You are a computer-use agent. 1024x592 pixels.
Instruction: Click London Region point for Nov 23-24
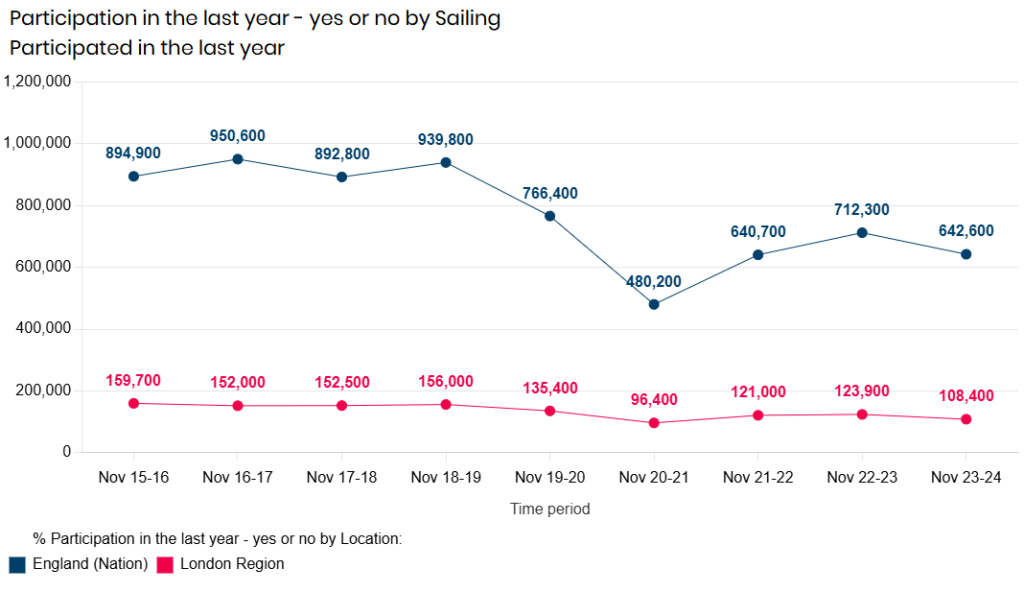(x=966, y=419)
